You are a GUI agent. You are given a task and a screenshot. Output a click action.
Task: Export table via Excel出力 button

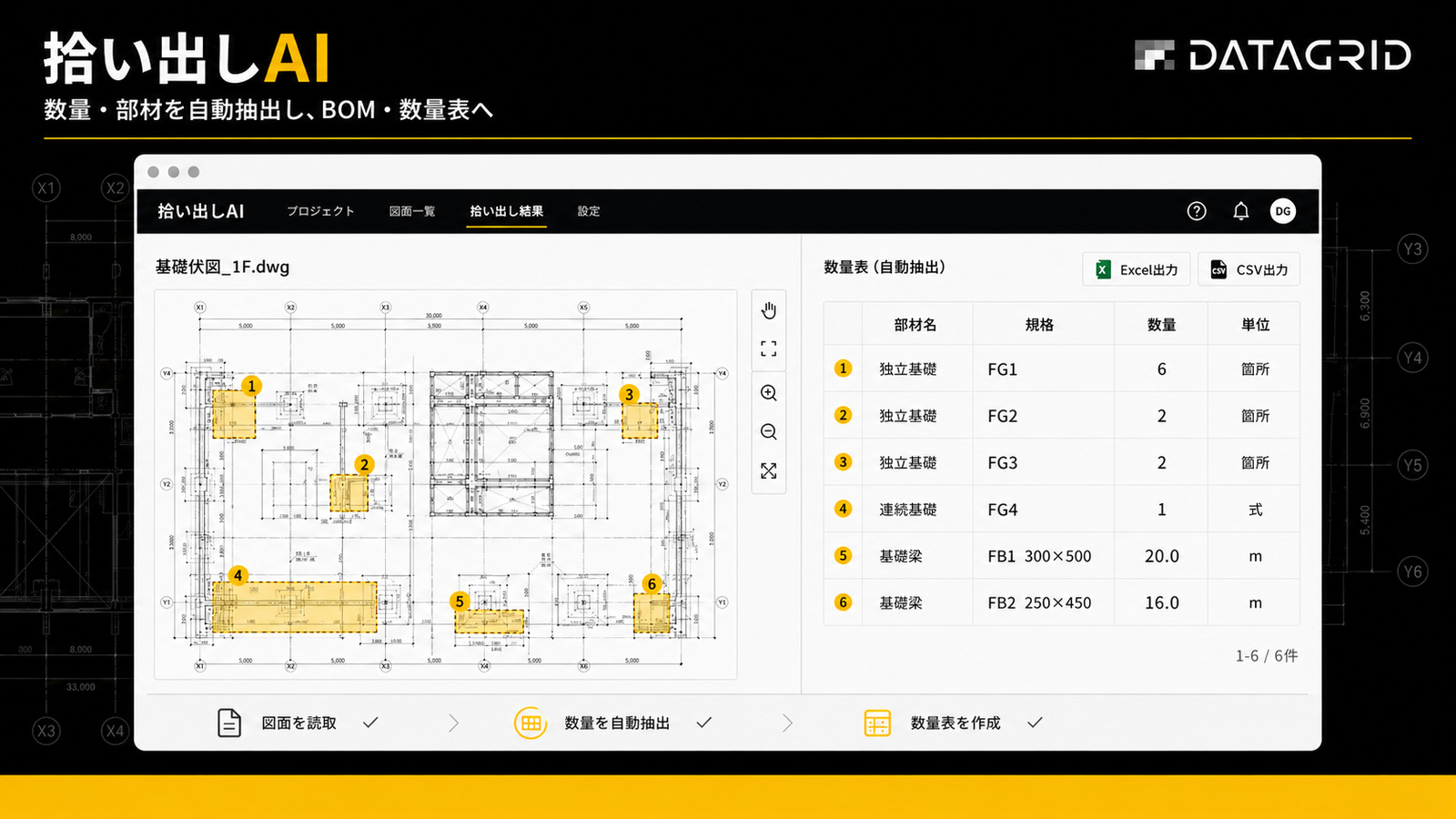click(1137, 269)
